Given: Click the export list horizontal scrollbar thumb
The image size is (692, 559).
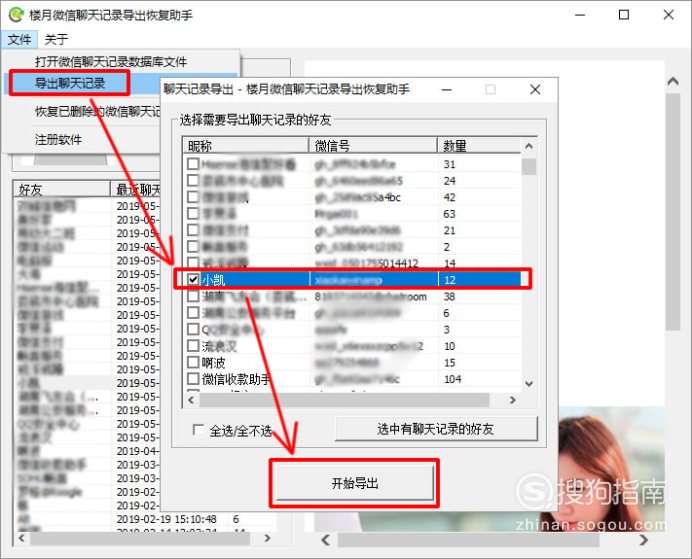Looking at the screenshot, I should 344,400.
